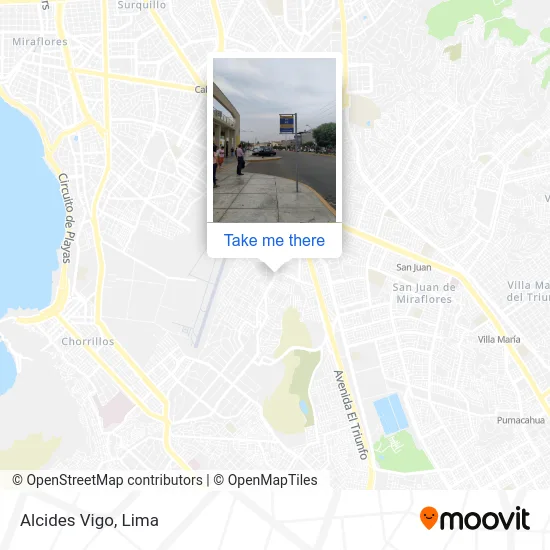Click the OpenStreetMap contributors attribution

[107, 480]
